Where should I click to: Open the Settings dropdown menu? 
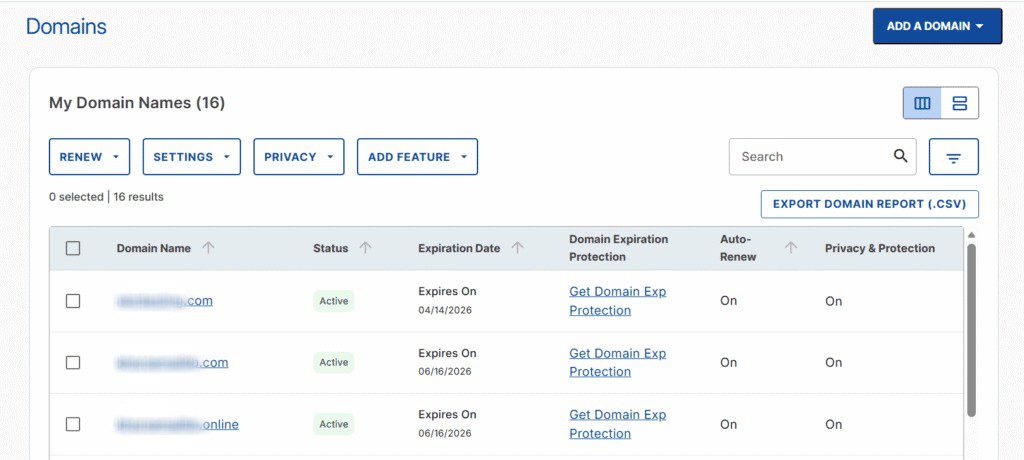tap(191, 157)
